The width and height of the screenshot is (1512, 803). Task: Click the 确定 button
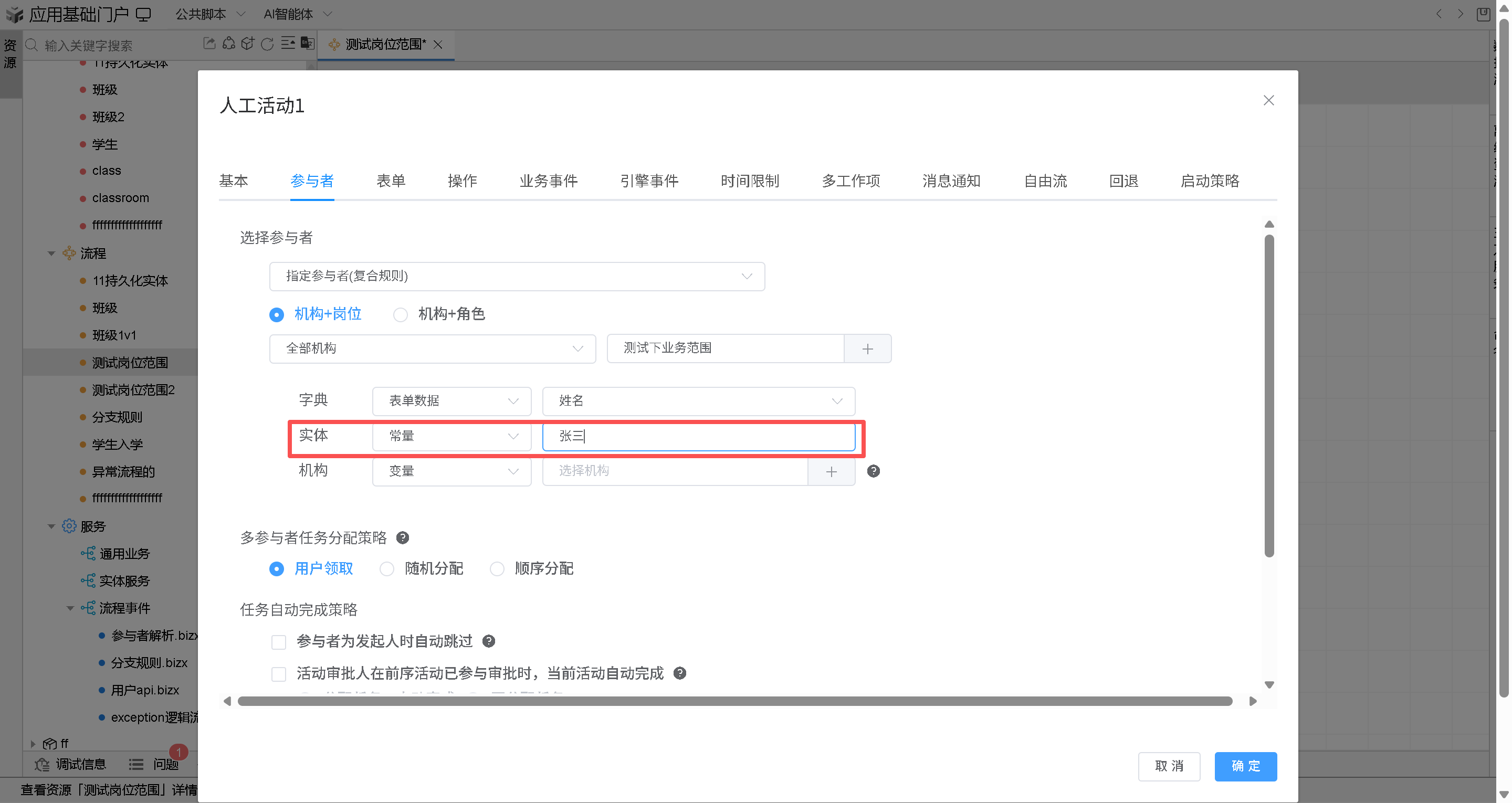[x=1245, y=766]
